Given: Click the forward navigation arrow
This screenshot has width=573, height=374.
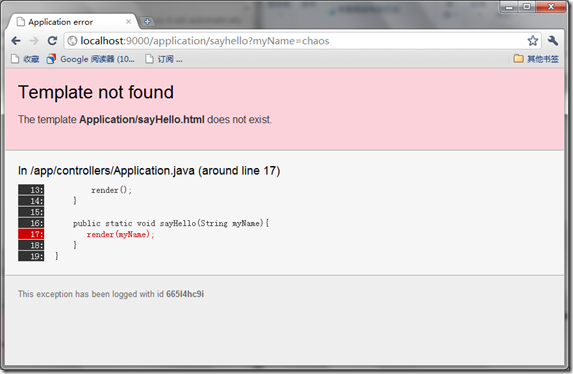Looking at the screenshot, I should (34, 41).
